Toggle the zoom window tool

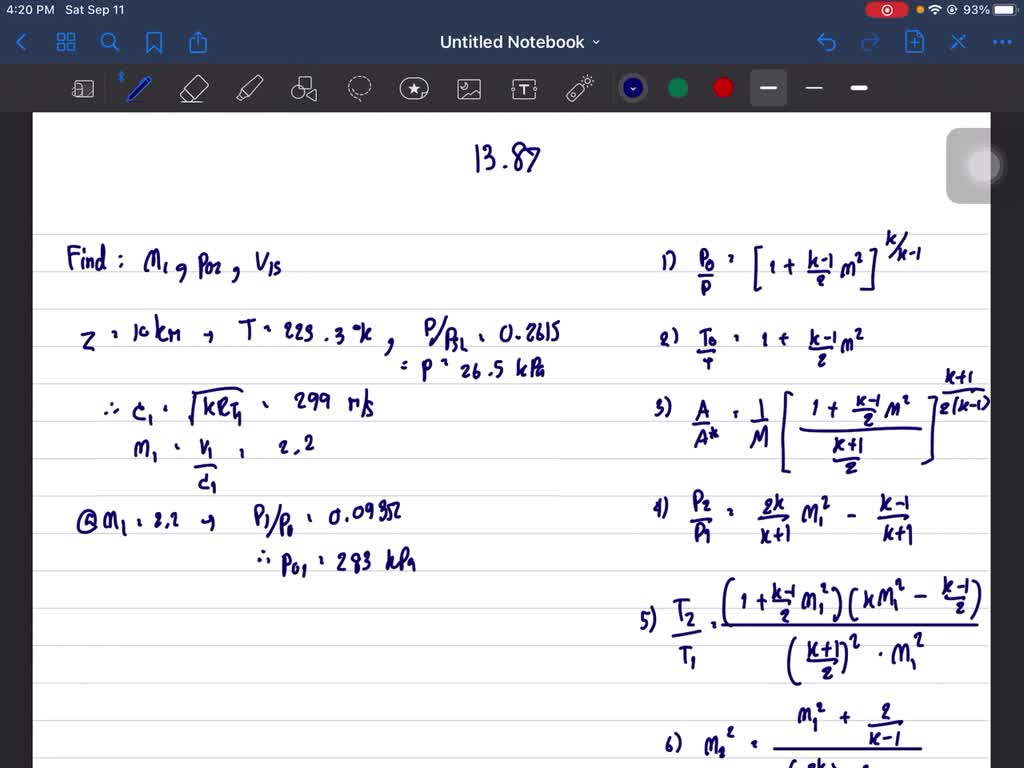[x=83, y=89]
